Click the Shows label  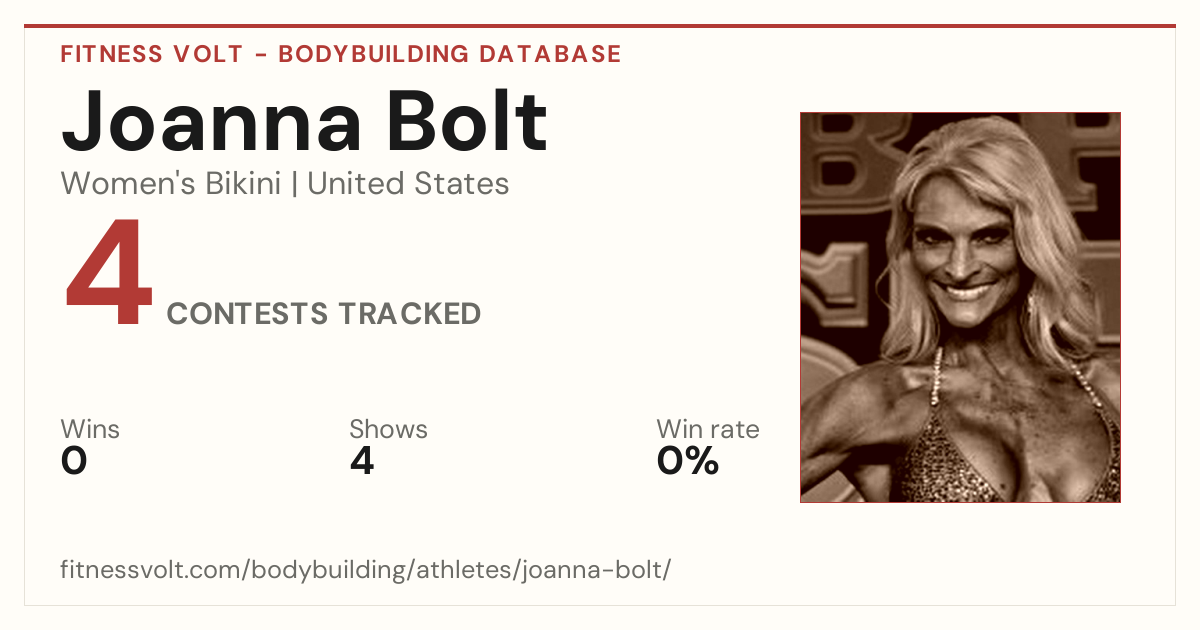[388, 430]
